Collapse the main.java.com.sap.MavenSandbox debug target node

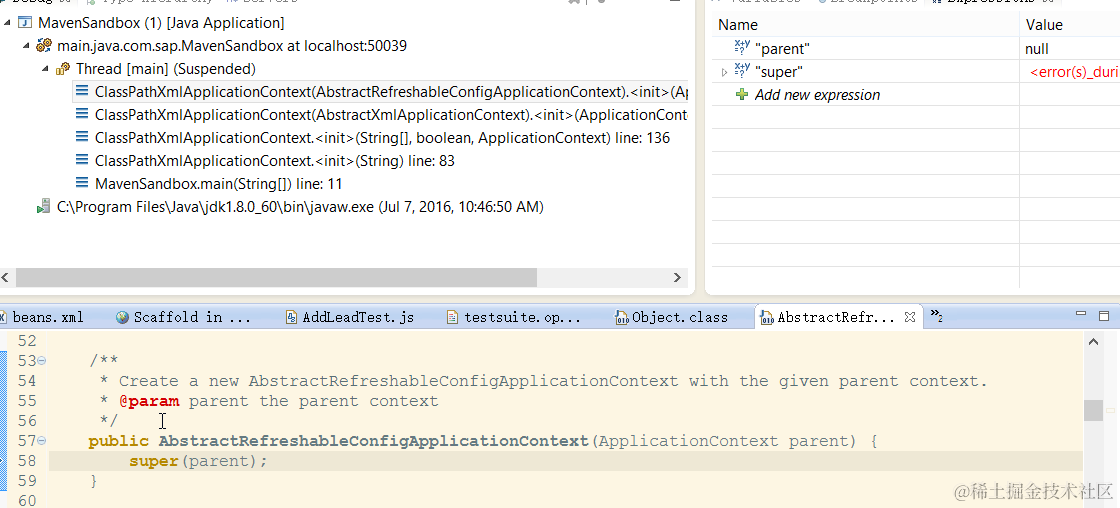coord(26,46)
